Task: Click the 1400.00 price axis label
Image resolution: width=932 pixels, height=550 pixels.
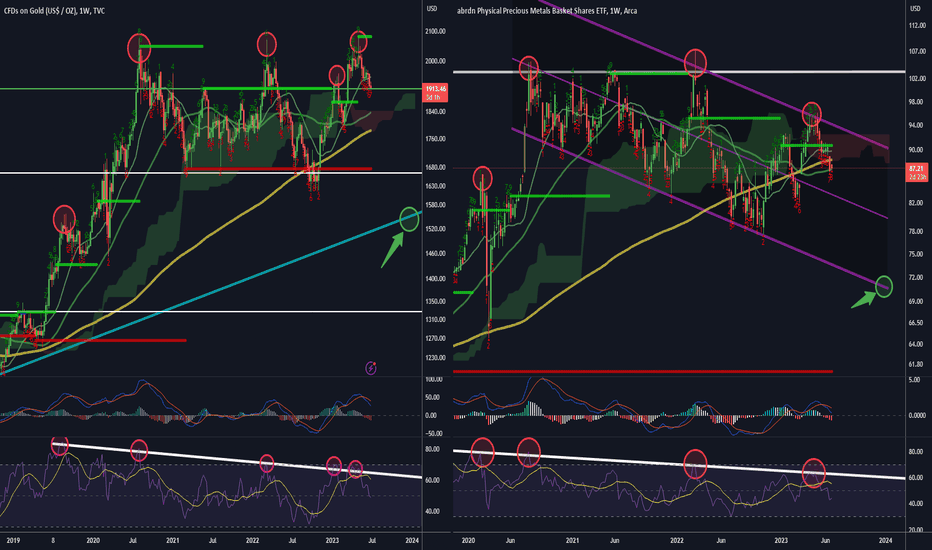Action: [435, 278]
